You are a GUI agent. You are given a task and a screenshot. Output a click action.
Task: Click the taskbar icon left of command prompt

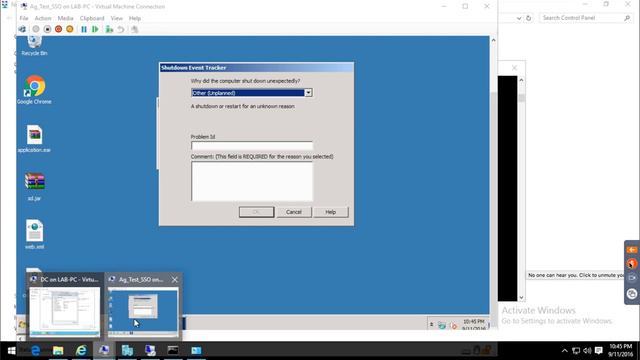point(150,351)
